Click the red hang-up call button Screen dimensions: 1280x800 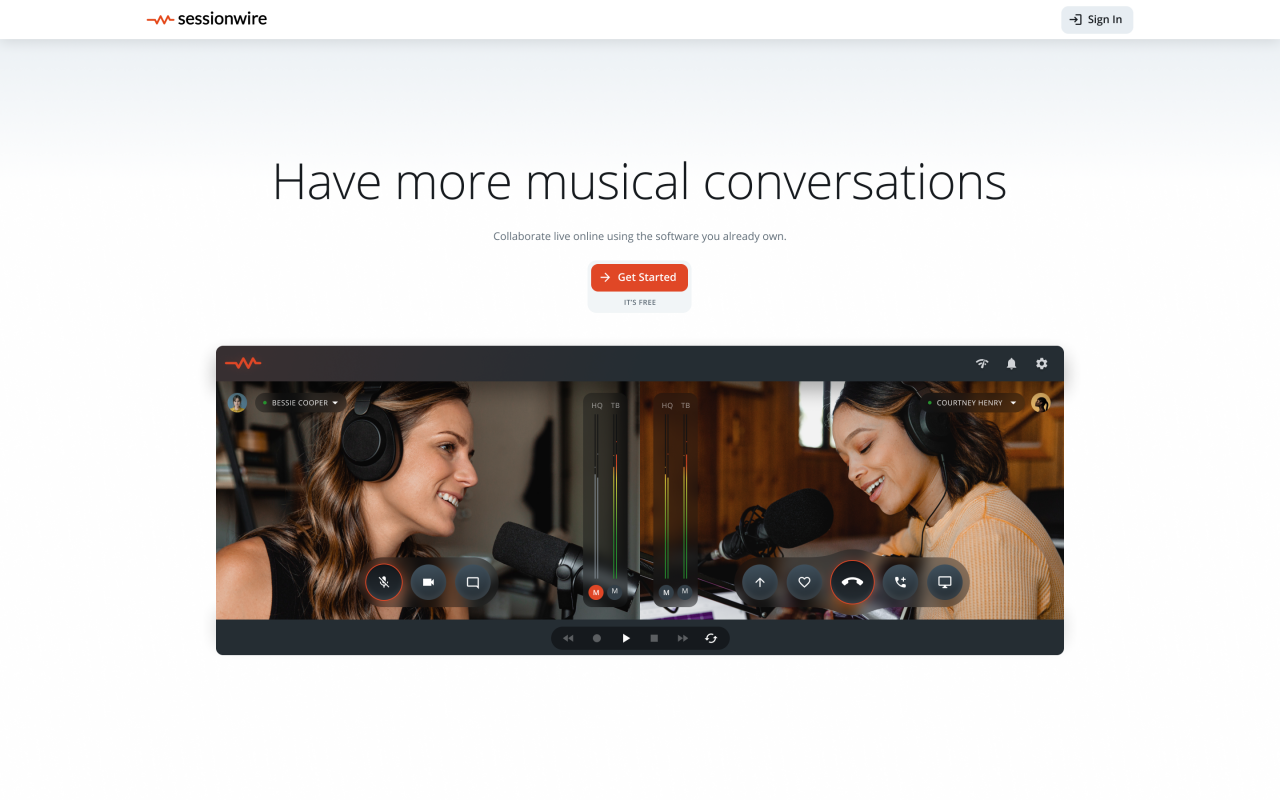[x=852, y=582]
